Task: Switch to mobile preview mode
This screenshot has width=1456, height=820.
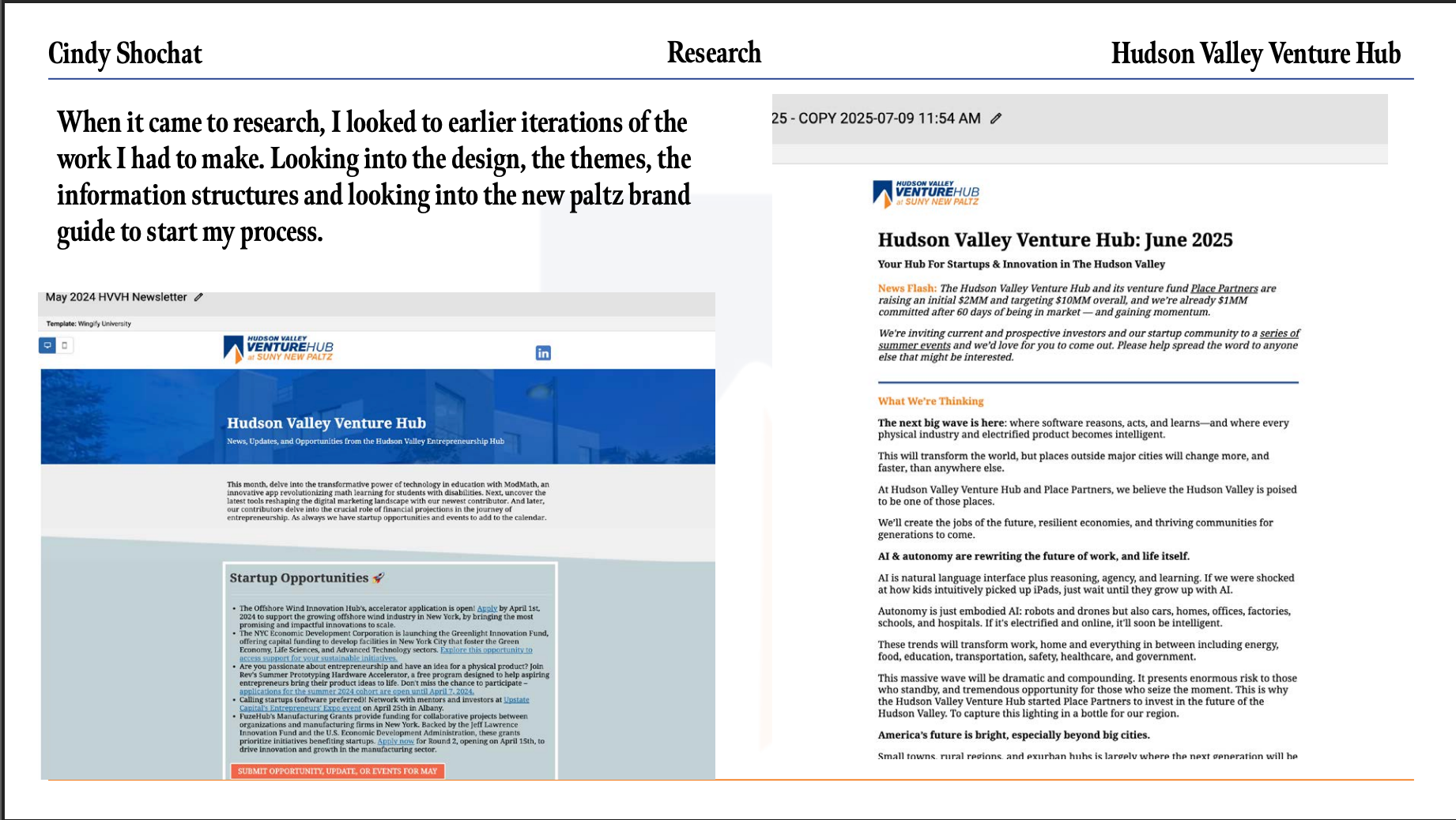Action: 65,345
